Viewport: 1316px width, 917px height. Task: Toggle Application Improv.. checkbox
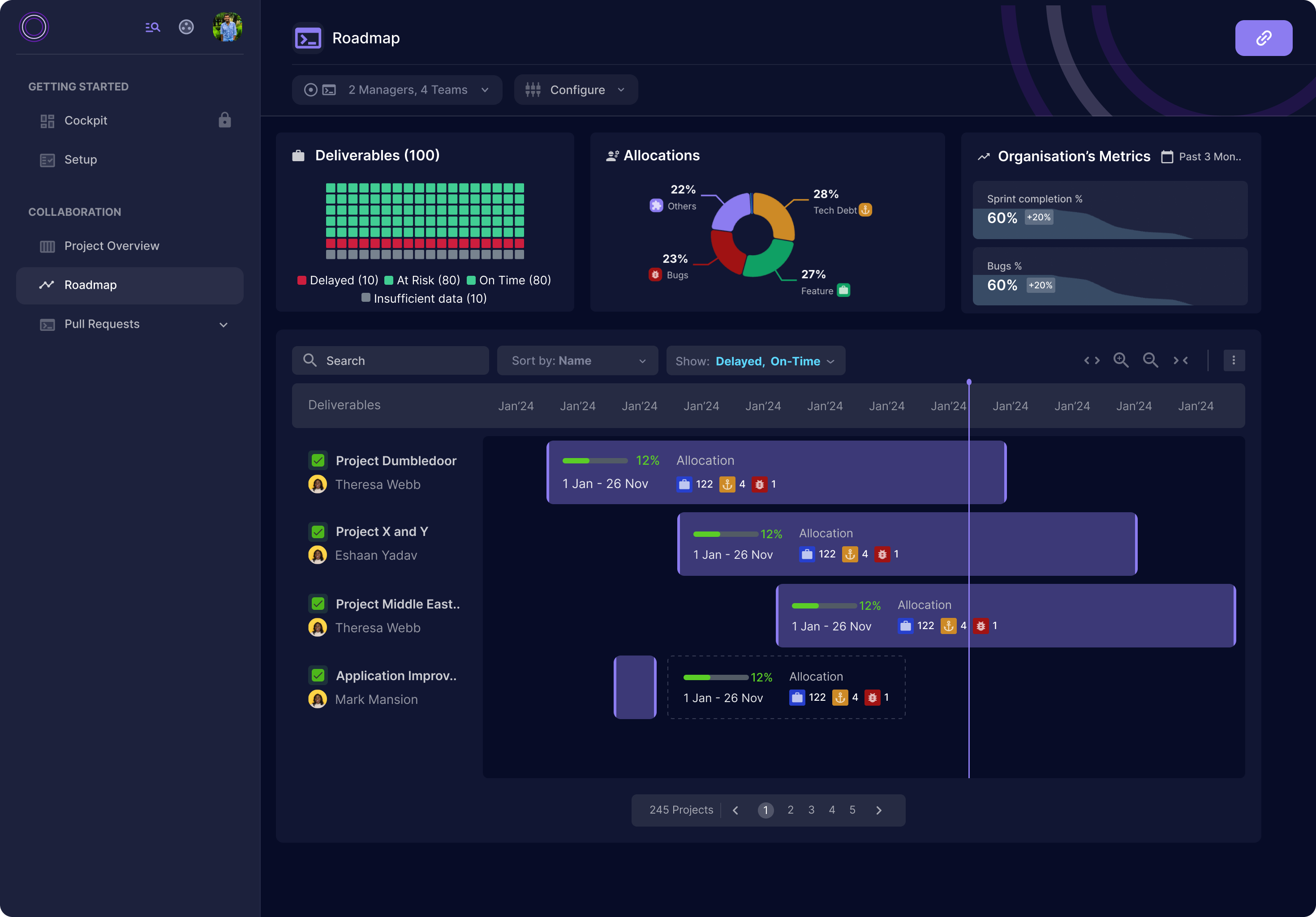pos(318,675)
